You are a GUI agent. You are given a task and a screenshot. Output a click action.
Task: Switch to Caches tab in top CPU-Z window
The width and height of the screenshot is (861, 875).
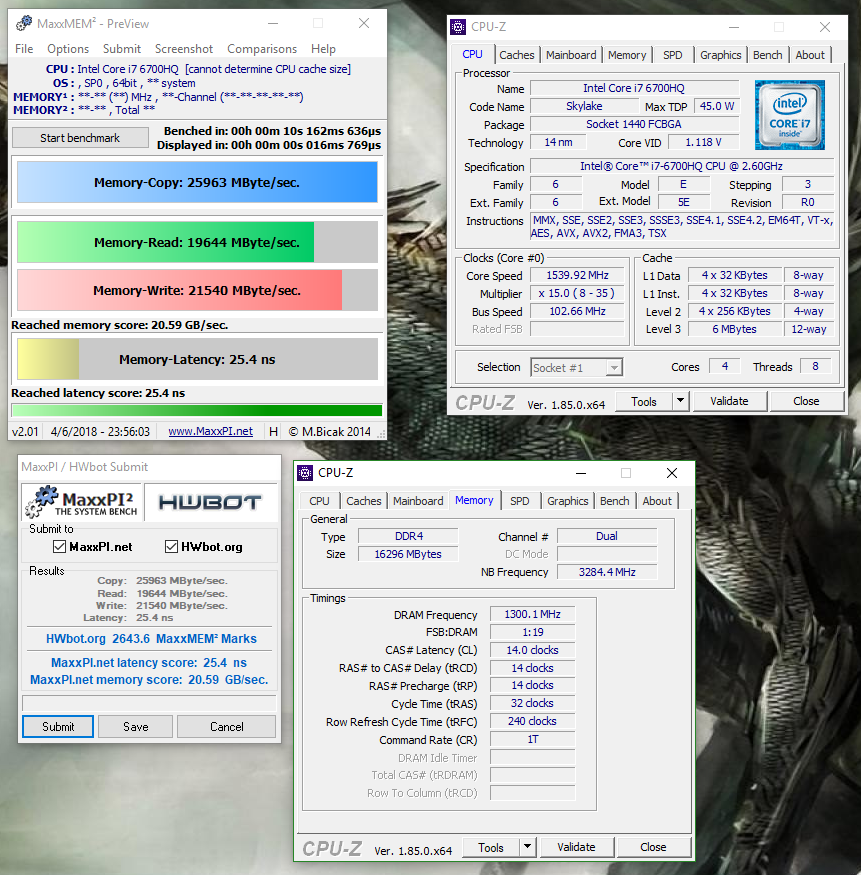tap(517, 55)
